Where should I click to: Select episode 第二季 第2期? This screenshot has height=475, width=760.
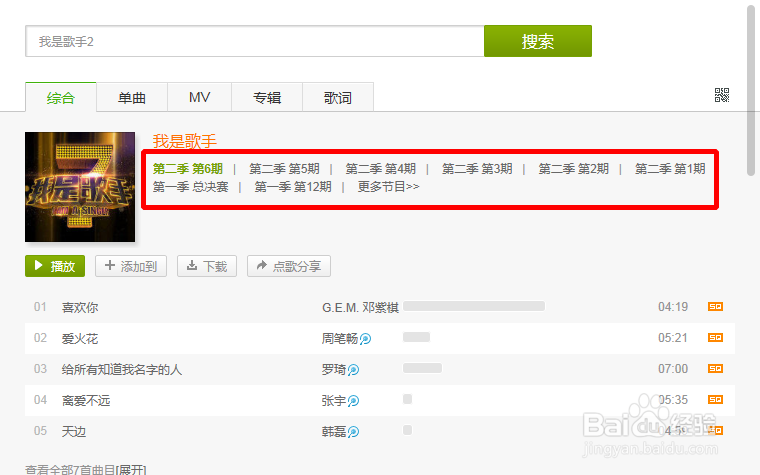tap(573, 169)
